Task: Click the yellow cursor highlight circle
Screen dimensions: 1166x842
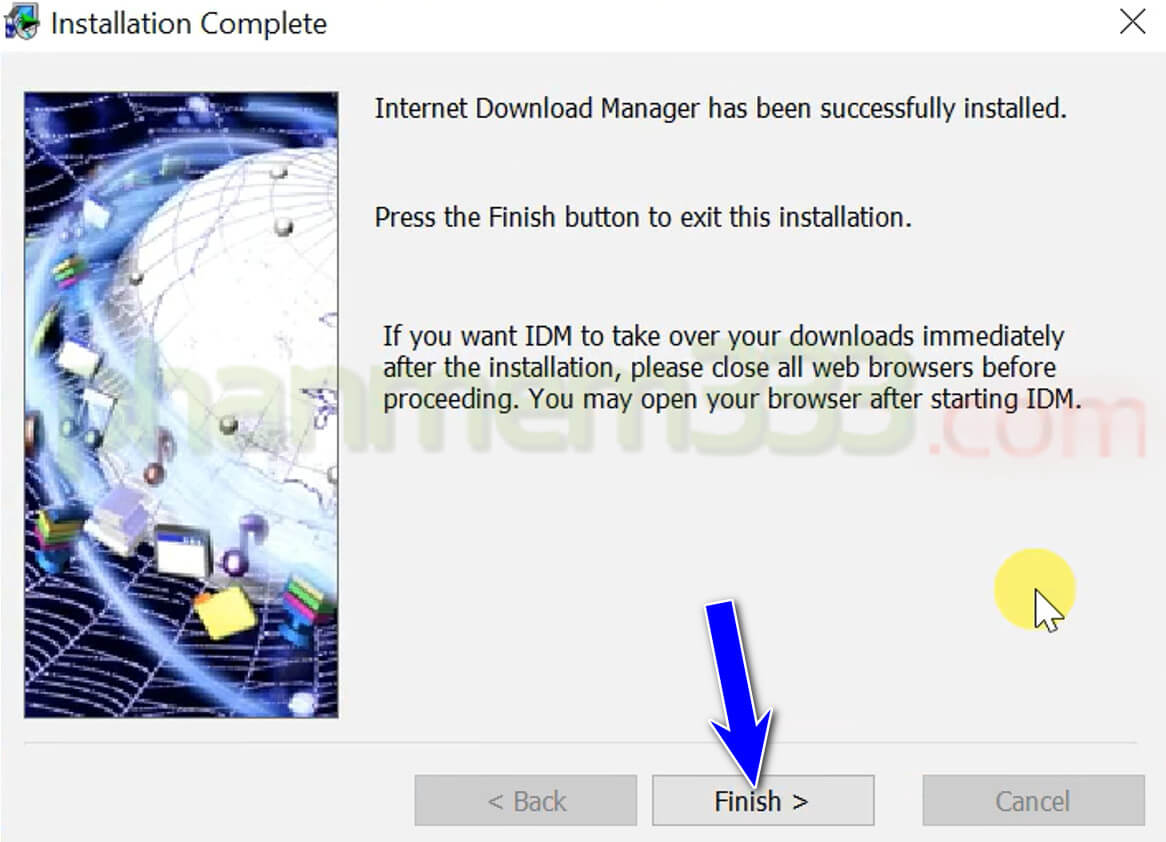Action: (1034, 589)
